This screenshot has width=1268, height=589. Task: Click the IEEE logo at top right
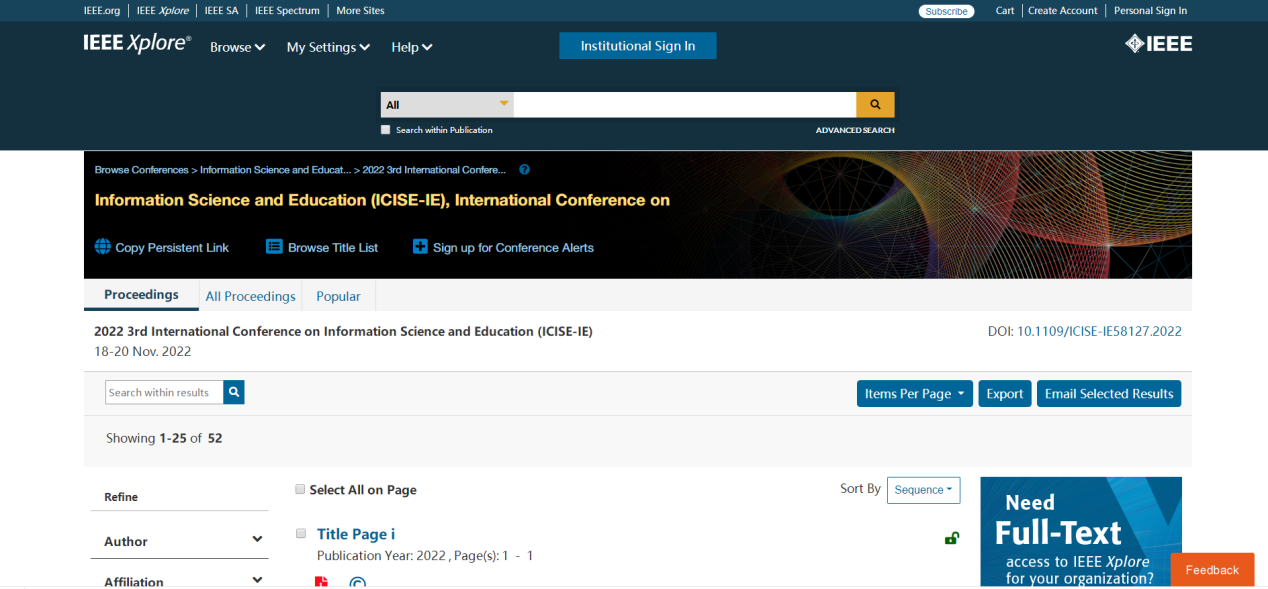tap(1158, 44)
